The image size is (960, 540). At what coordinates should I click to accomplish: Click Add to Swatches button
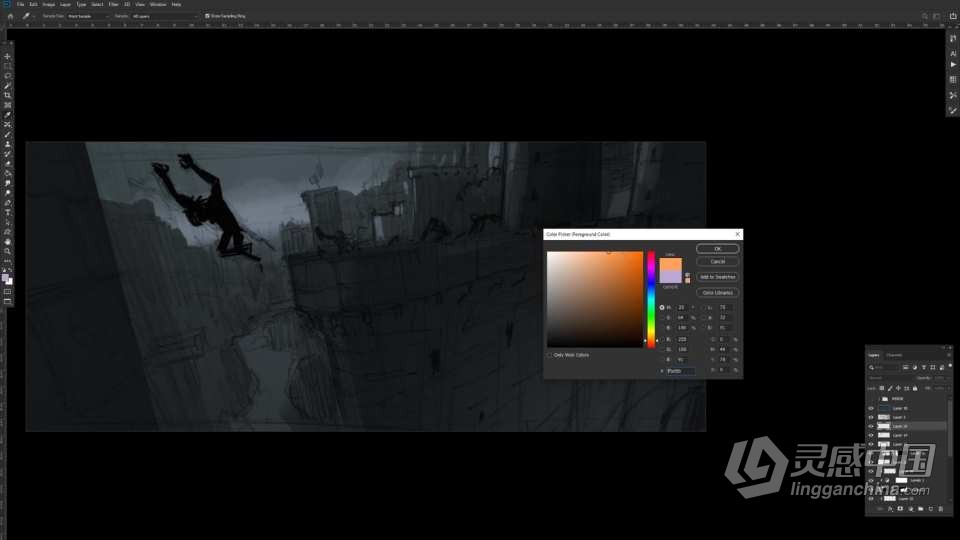(x=718, y=277)
